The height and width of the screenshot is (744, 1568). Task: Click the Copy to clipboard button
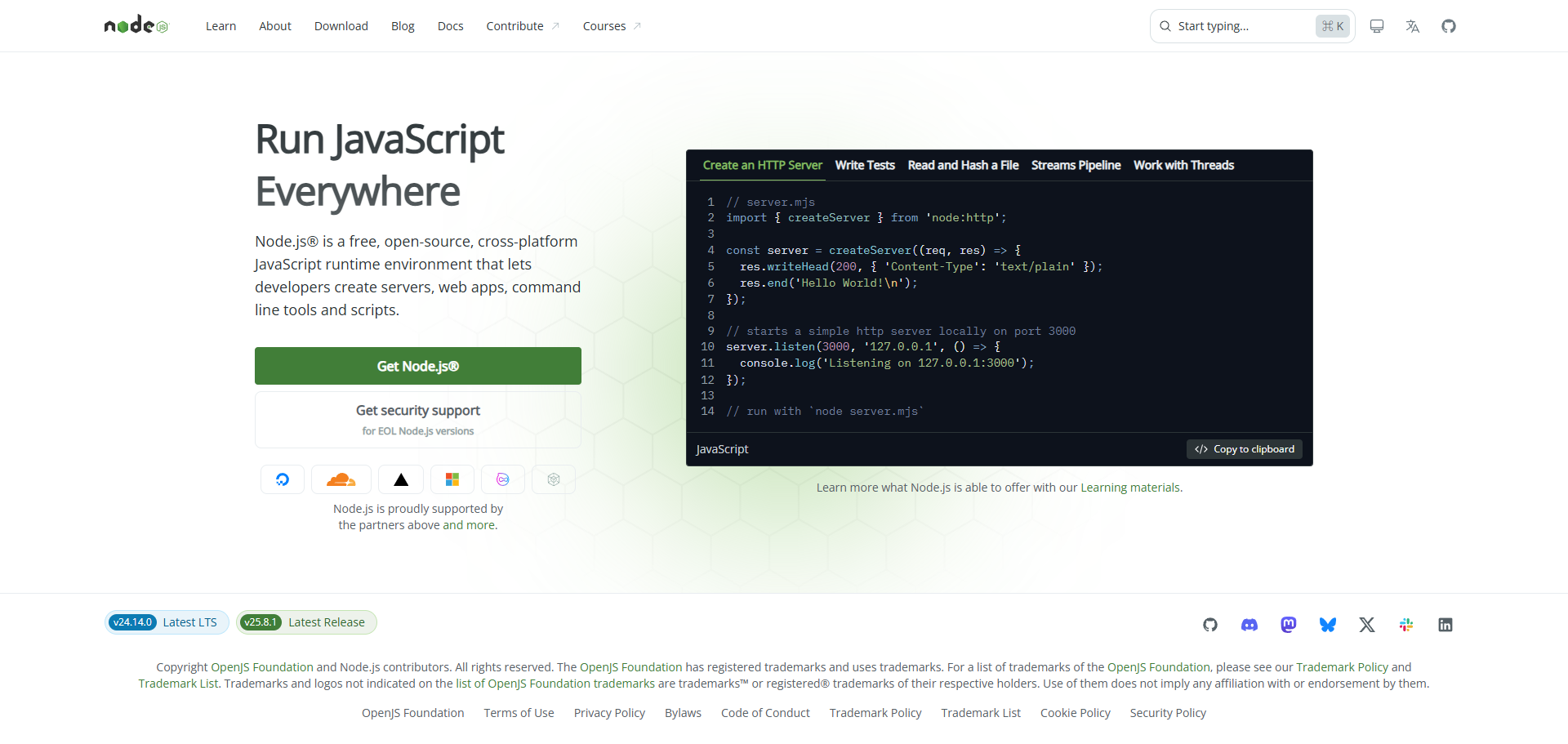point(1244,448)
